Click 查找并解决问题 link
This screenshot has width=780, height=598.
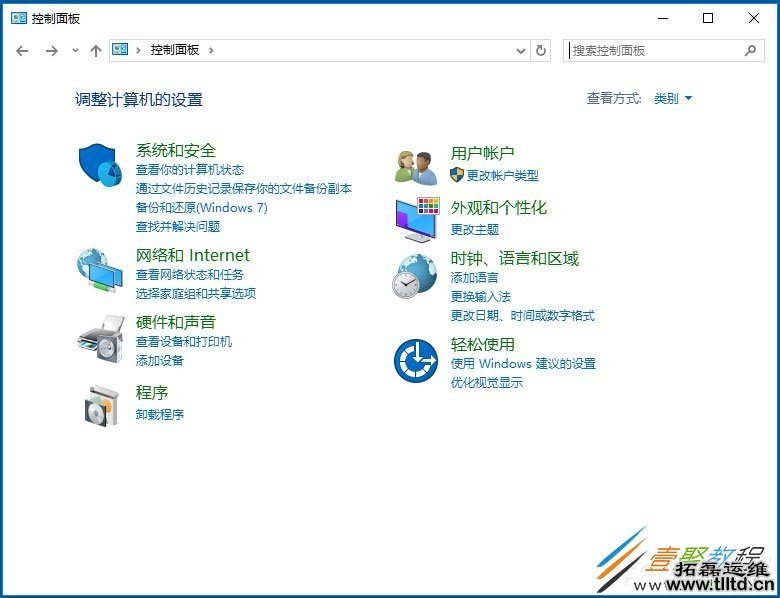(x=178, y=226)
